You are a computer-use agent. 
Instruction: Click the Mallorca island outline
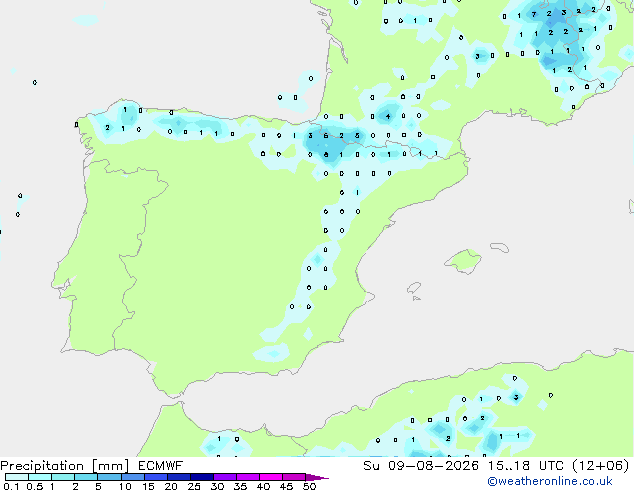point(463,261)
